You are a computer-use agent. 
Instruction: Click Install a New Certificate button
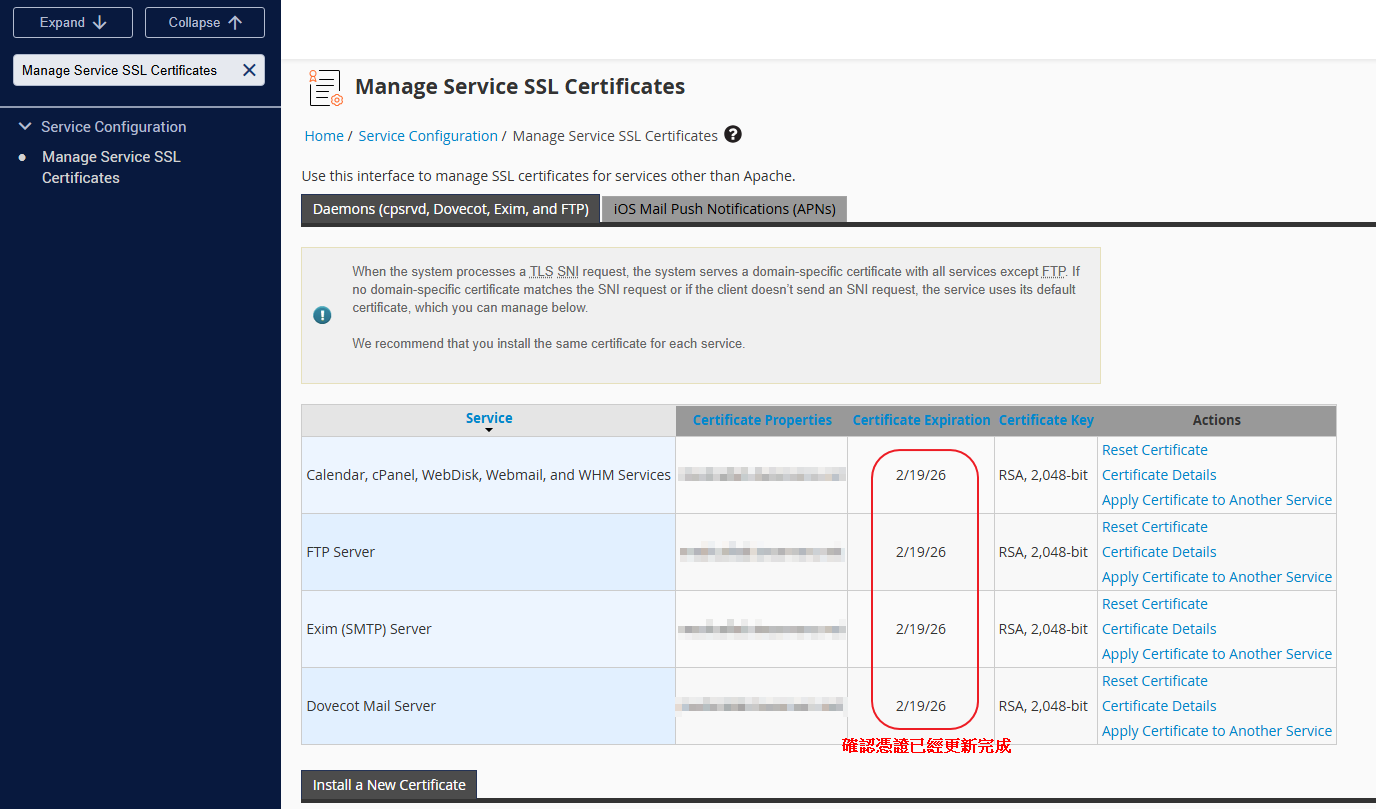coord(389,785)
